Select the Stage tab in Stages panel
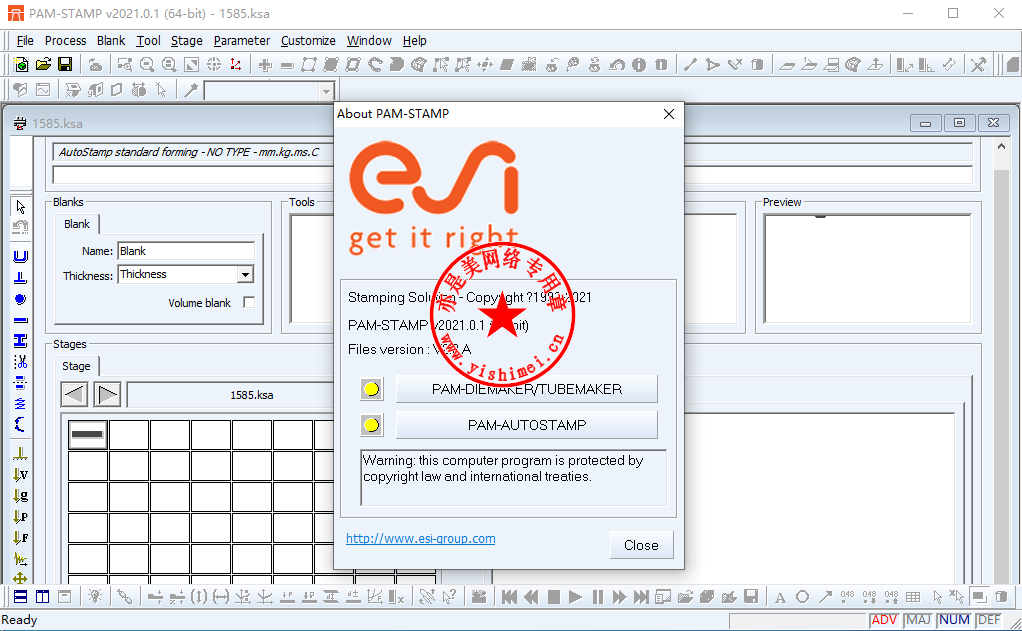1022x631 pixels. pyautogui.click(x=76, y=366)
